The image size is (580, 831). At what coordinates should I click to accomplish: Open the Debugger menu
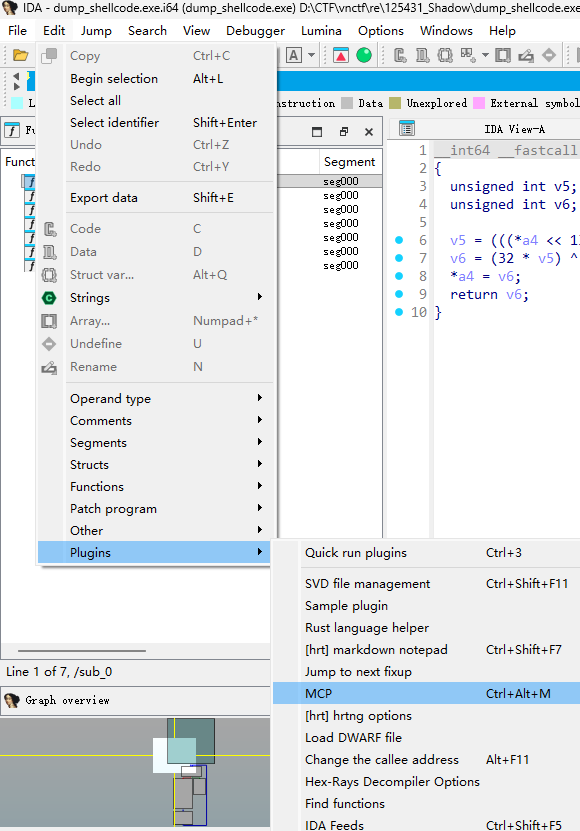255,31
